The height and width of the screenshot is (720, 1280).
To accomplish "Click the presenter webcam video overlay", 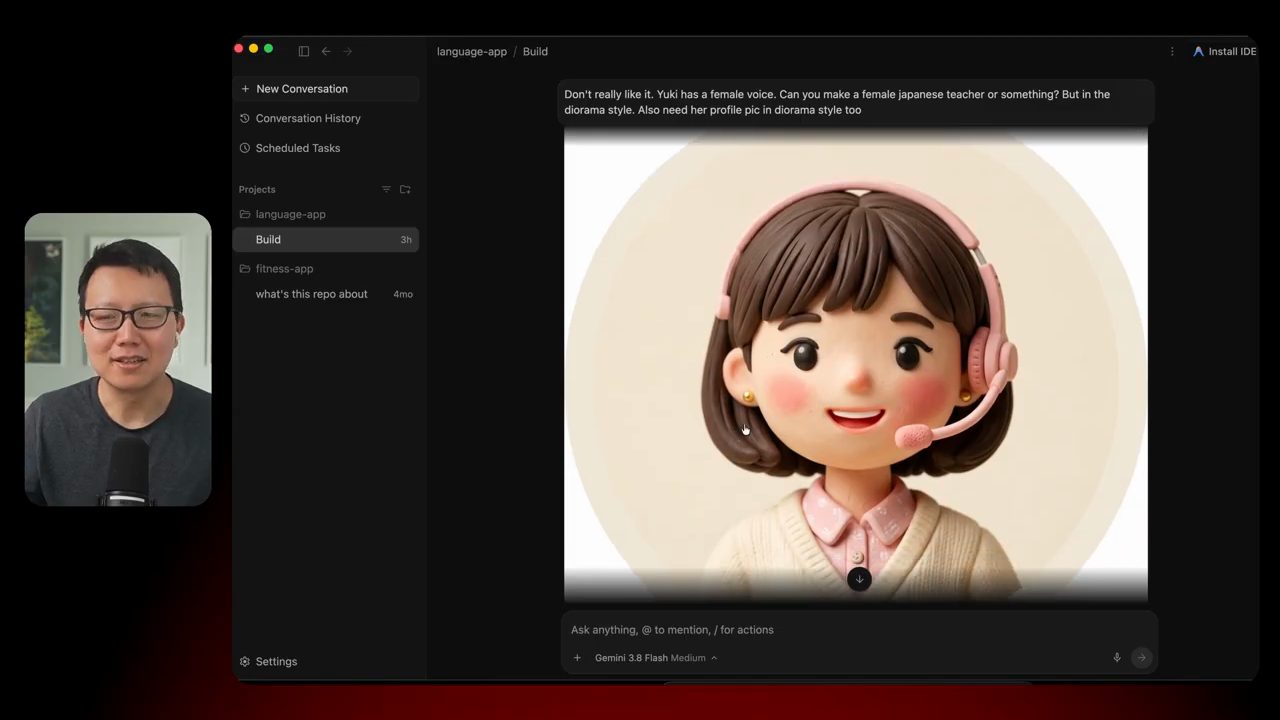I will point(118,359).
